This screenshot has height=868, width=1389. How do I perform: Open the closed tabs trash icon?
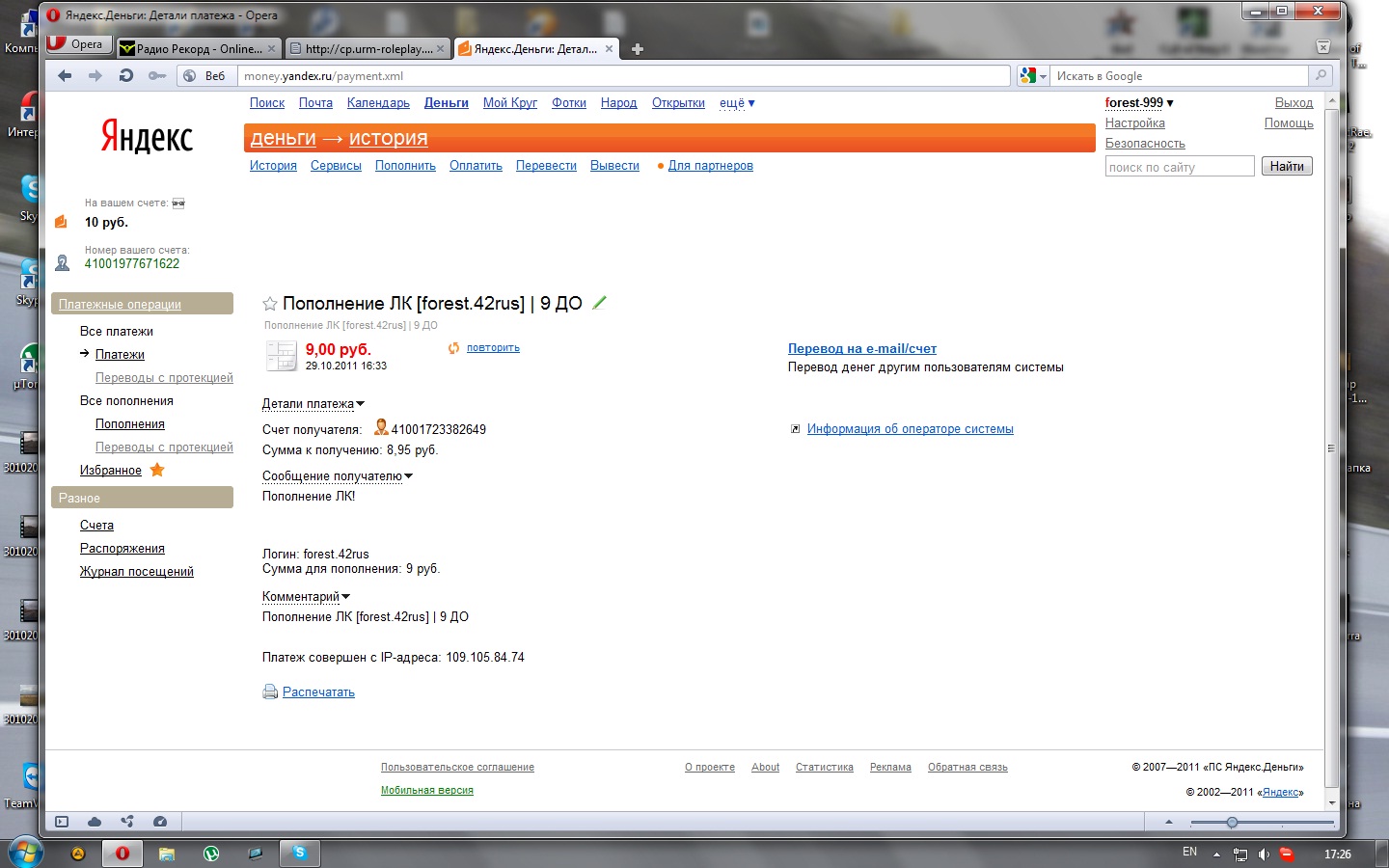click(1323, 47)
